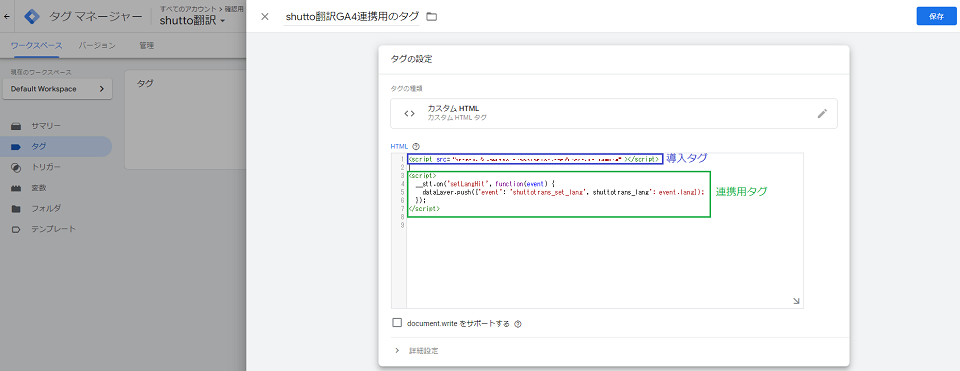Switch to the ワークスペース tab

coord(37,45)
